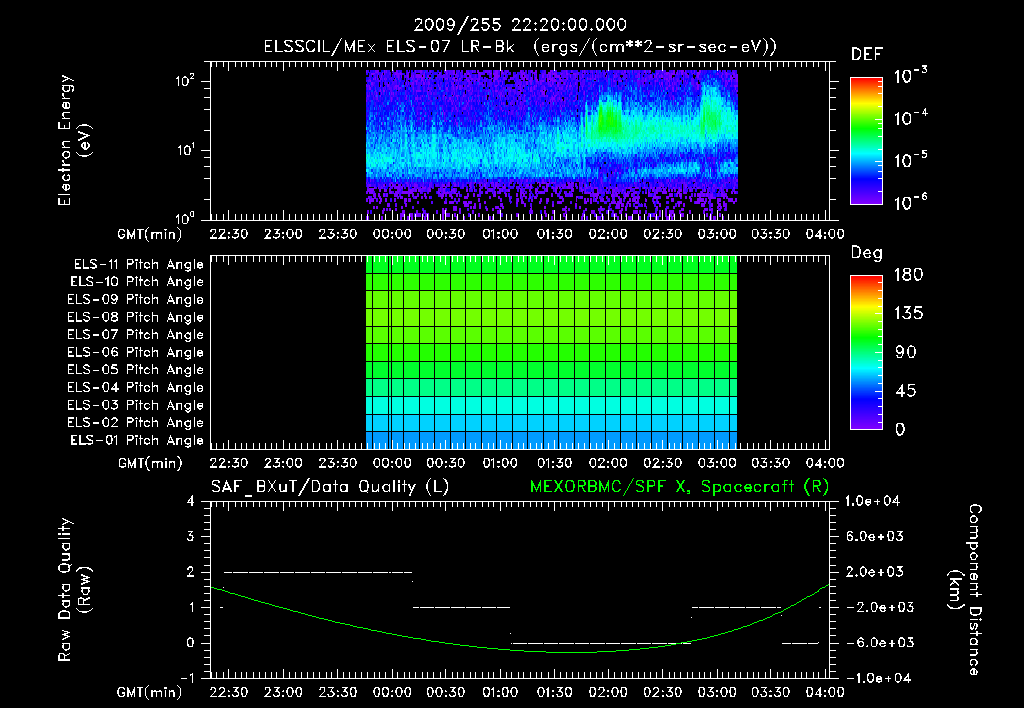This screenshot has width=1024, height=708.
Task: Click the data quality segment at level 2
Action: pos(318,572)
